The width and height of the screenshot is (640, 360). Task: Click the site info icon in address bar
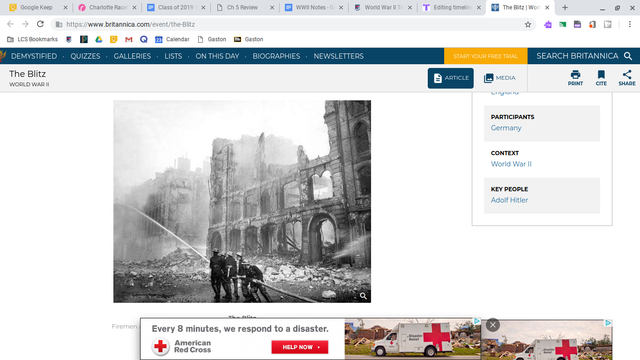coord(59,24)
